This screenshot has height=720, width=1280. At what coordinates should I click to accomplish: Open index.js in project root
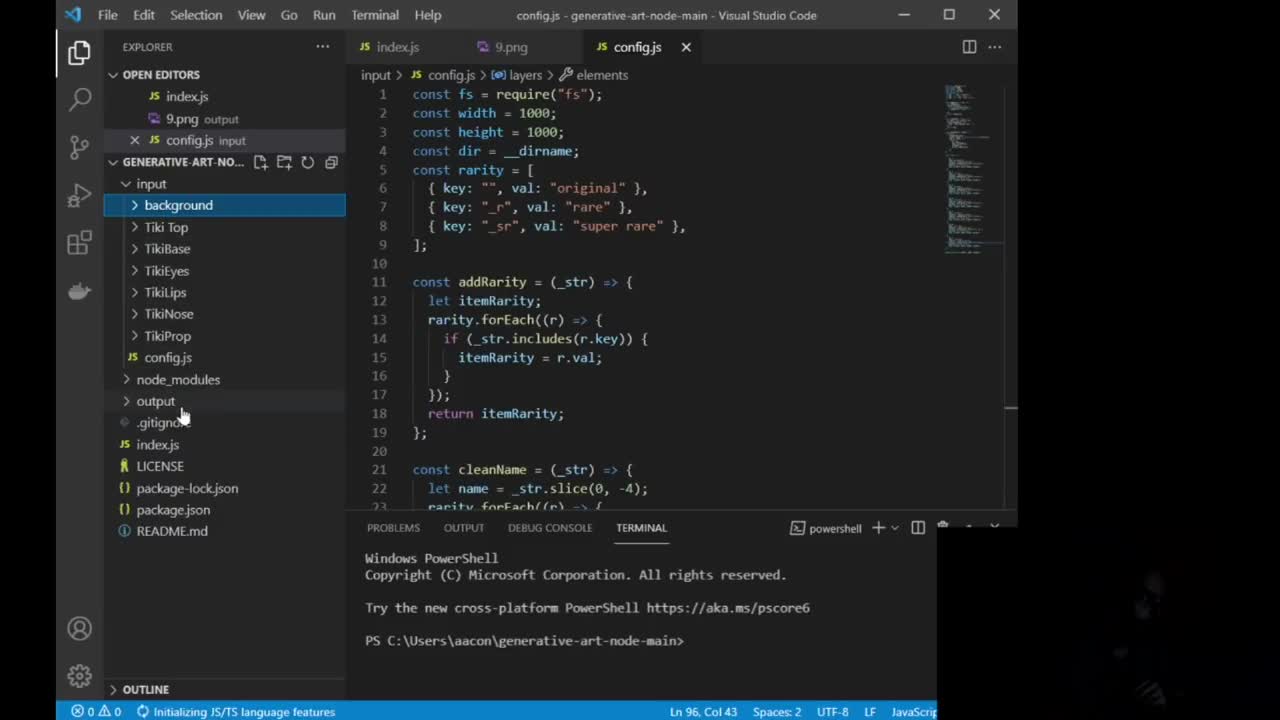[x=158, y=444]
